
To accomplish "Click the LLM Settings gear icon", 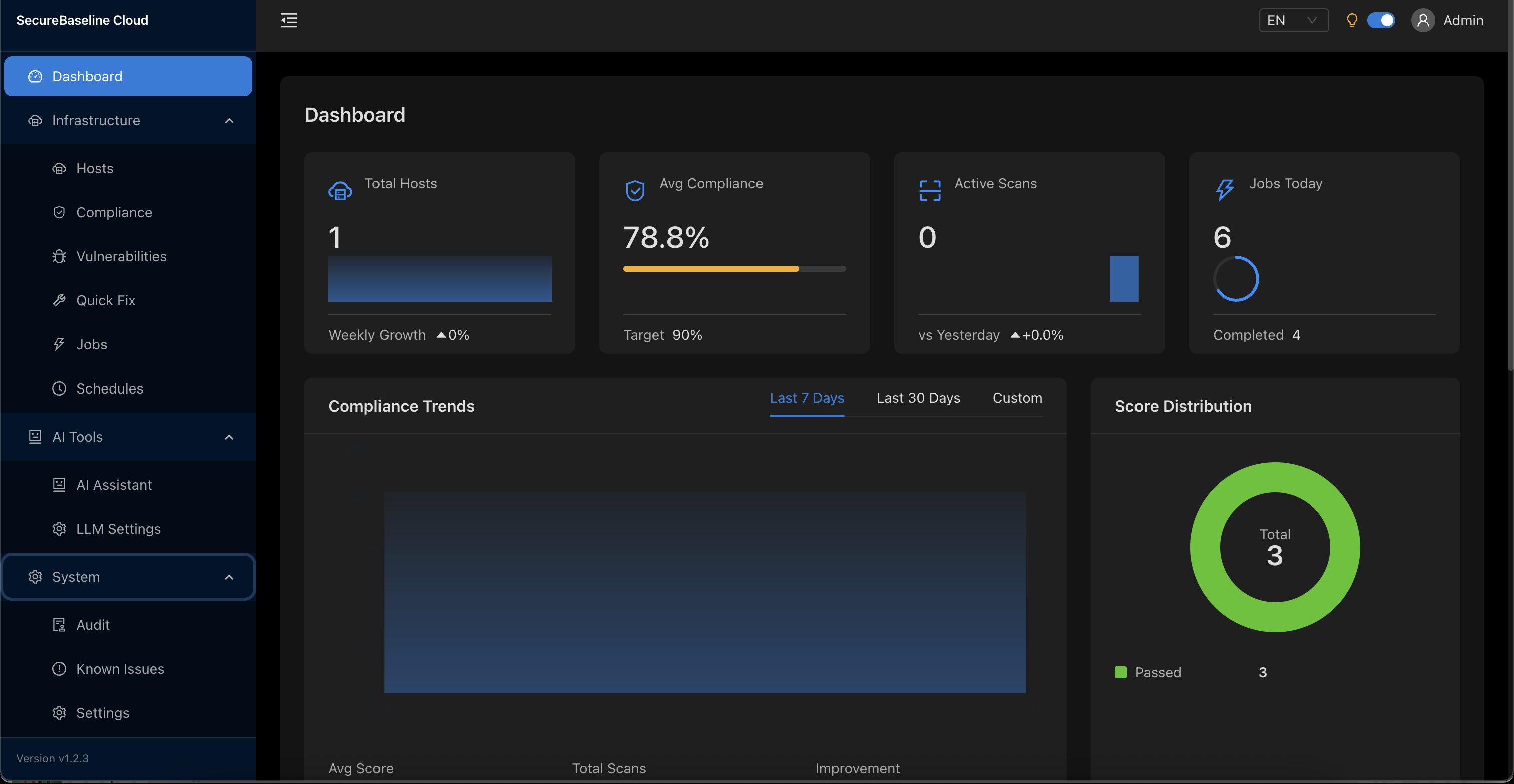I will [60, 529].
